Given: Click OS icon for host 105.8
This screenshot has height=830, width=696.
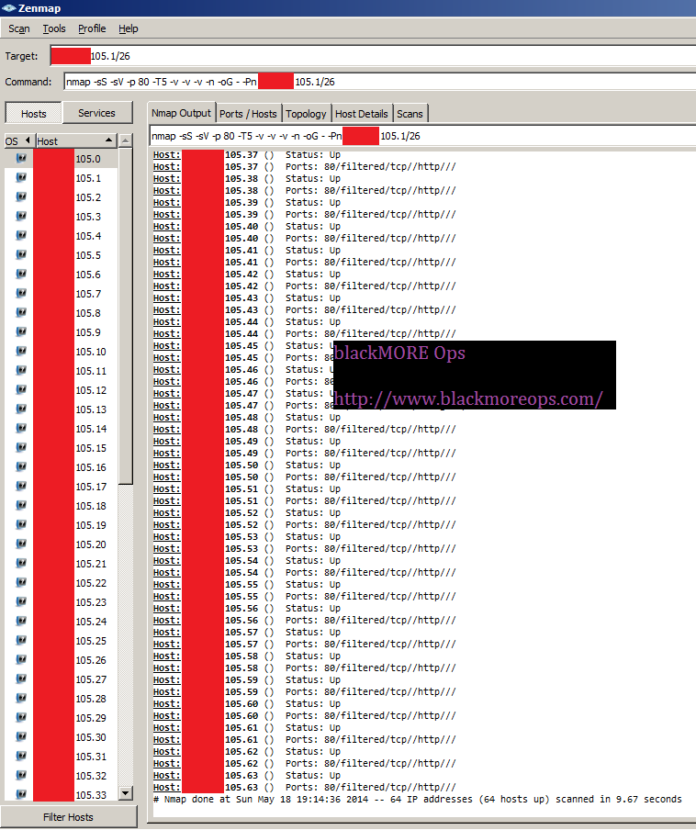Looking at the screenshot, I should point(21,312).
